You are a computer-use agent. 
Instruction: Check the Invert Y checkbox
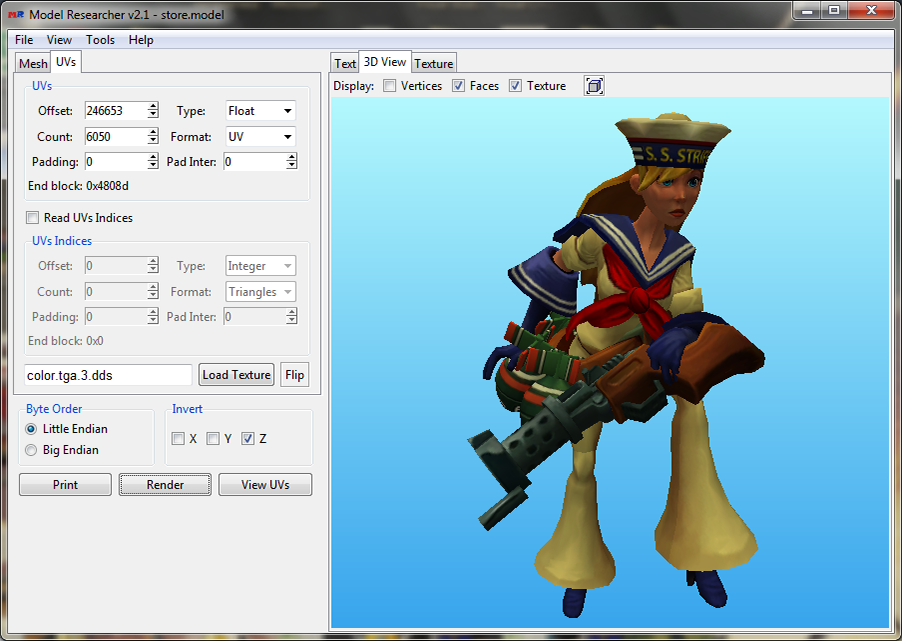pyautogui.click(x=213, y=438)
